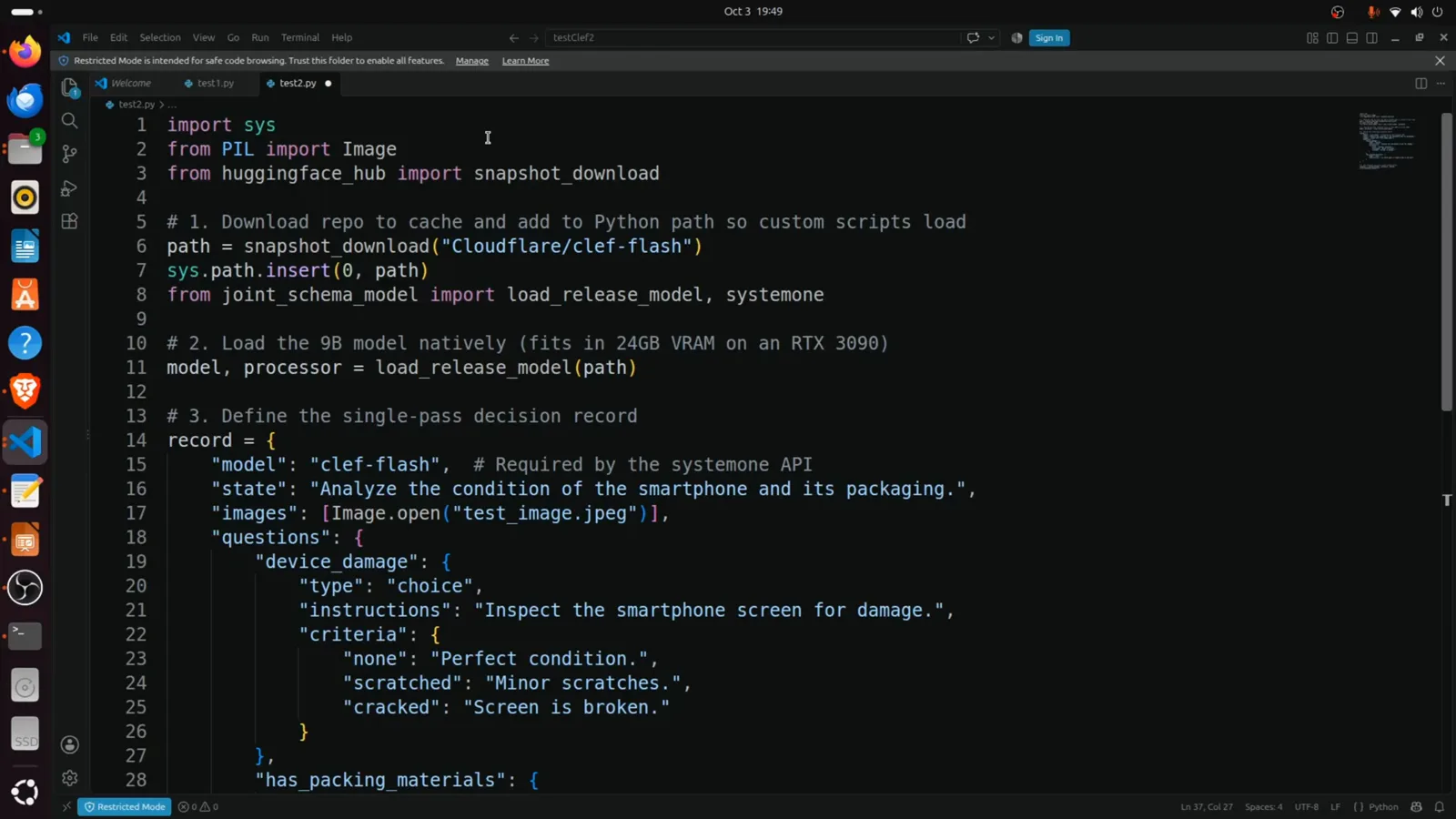Open the Selection menu
Screen dimensions: 1456x819
(160, 37)
